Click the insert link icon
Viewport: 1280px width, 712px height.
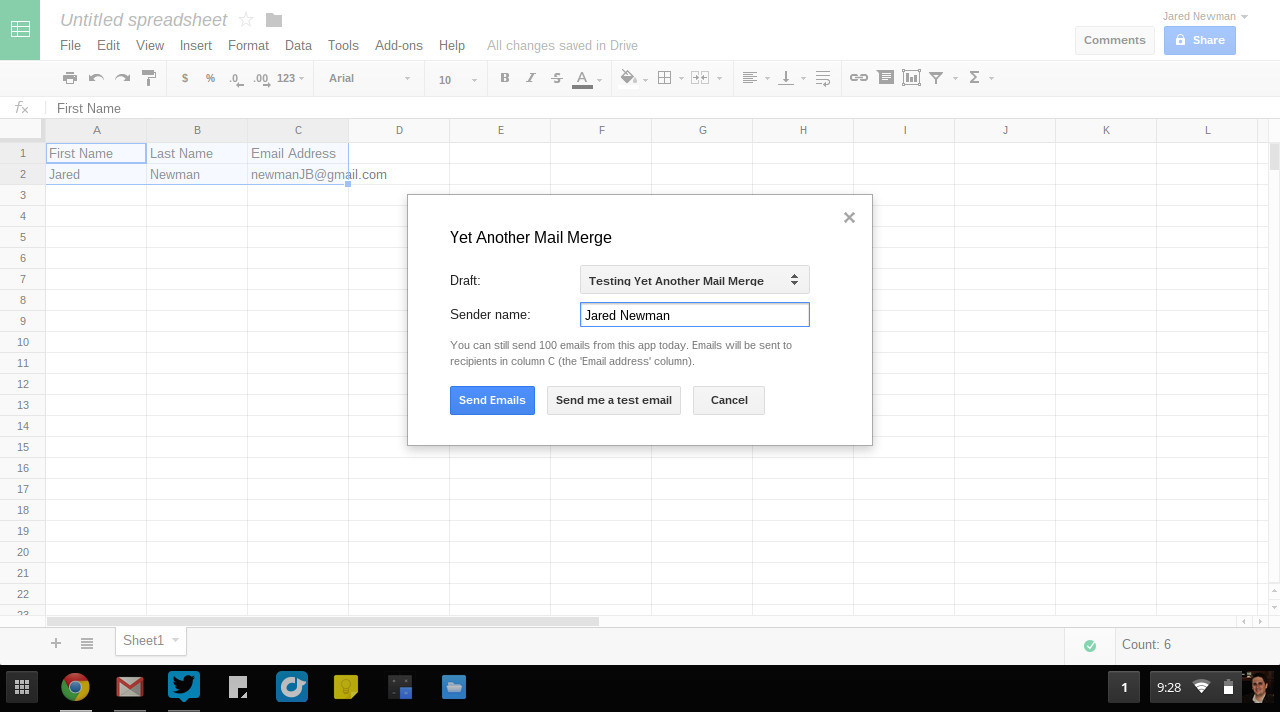click(858, 78)
